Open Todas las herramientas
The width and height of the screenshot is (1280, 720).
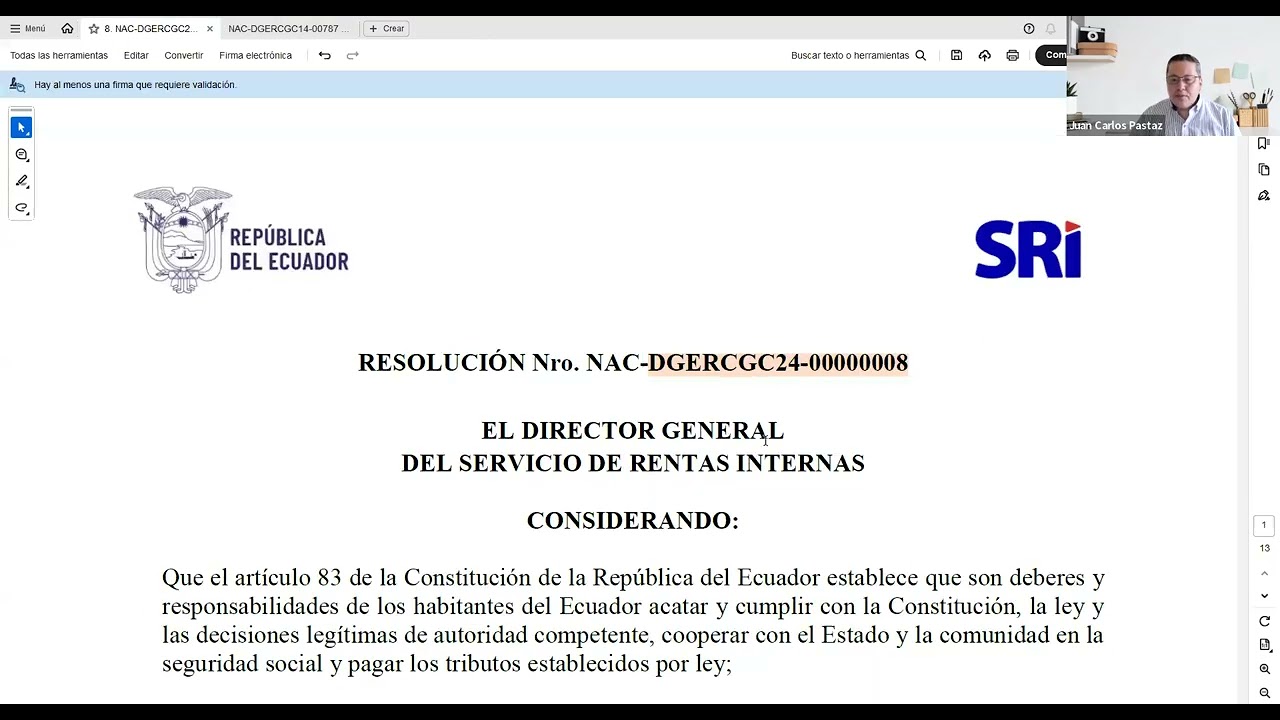[59, 56]
